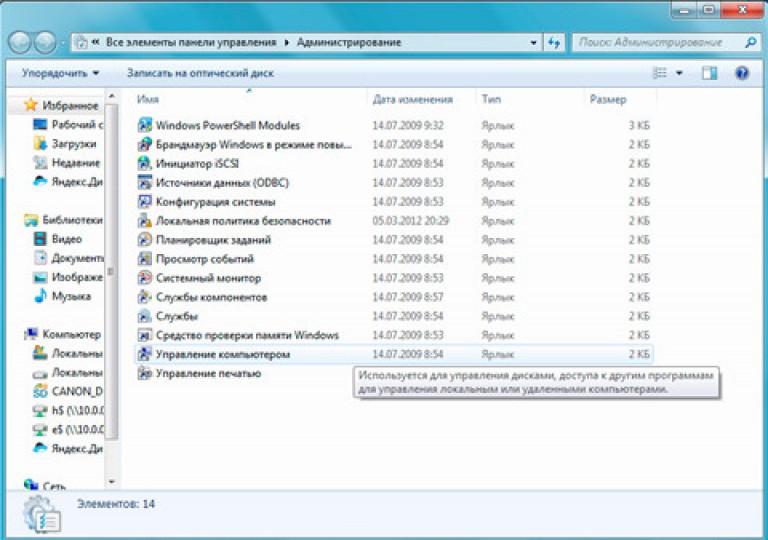
Task: Open the Упорядочить dropdown menu
Action: tap(60, 73)
